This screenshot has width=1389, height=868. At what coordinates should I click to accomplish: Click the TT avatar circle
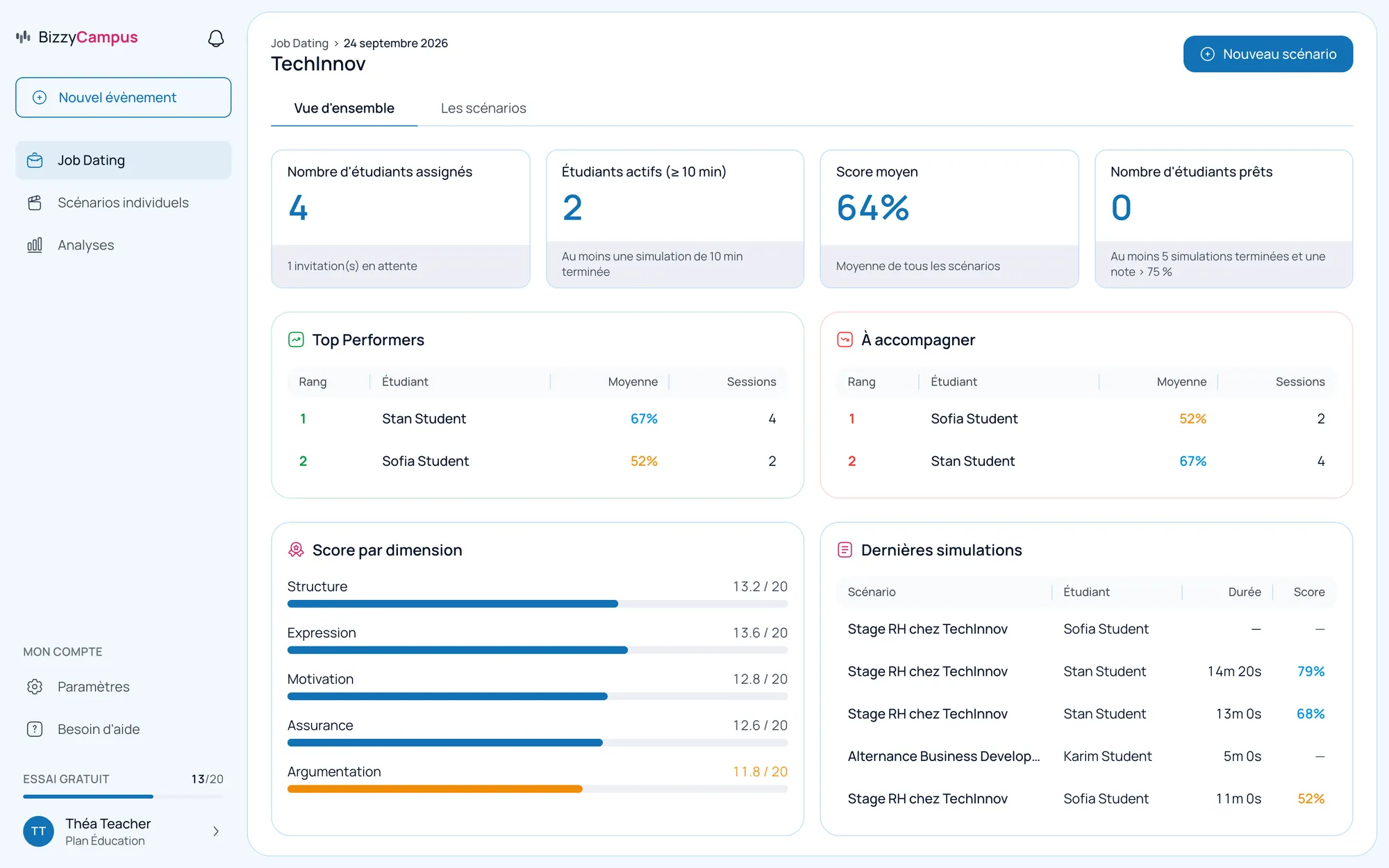pos(39,831)
